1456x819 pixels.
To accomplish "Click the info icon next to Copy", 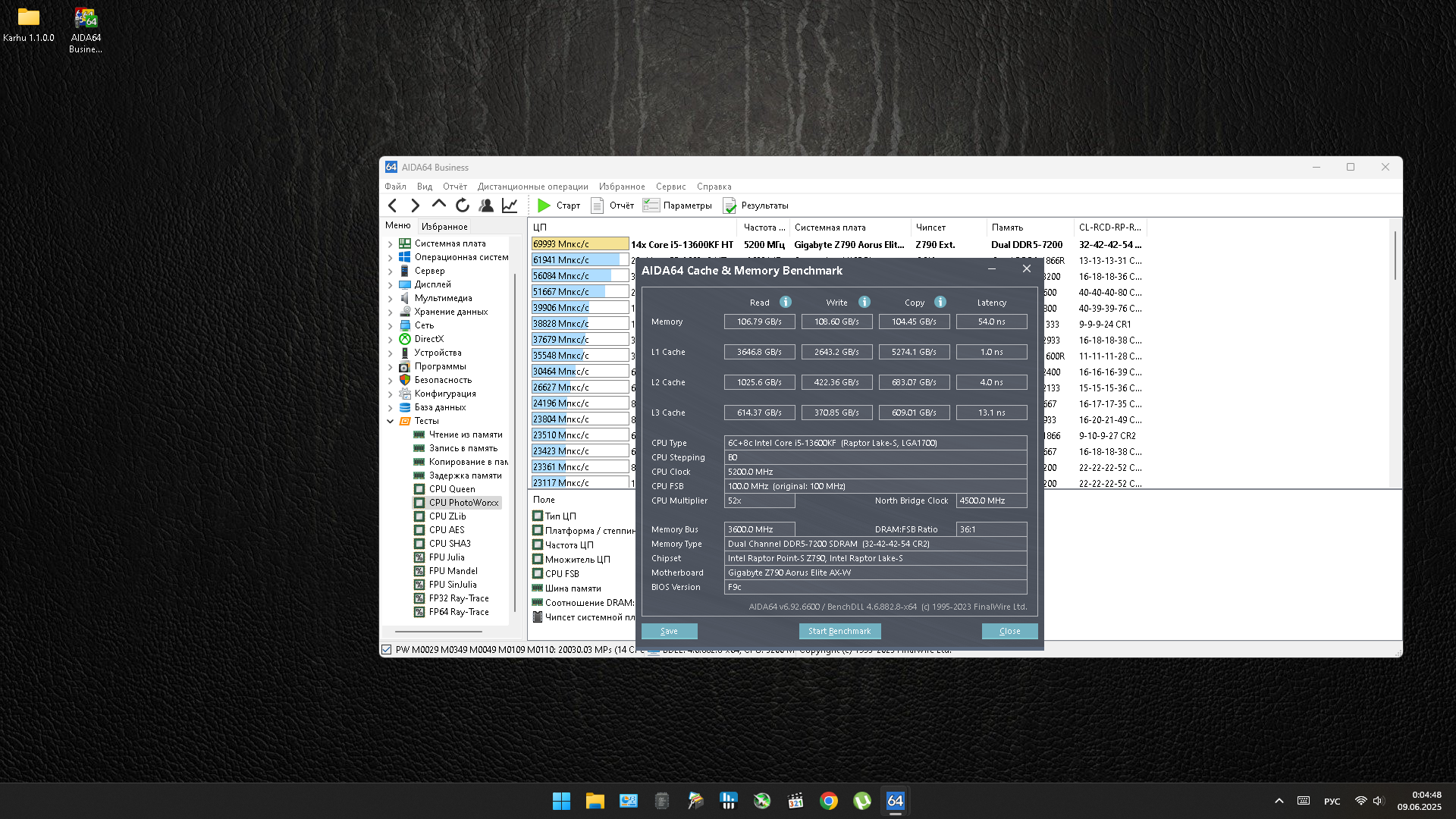I will click(x=940, y=302).
